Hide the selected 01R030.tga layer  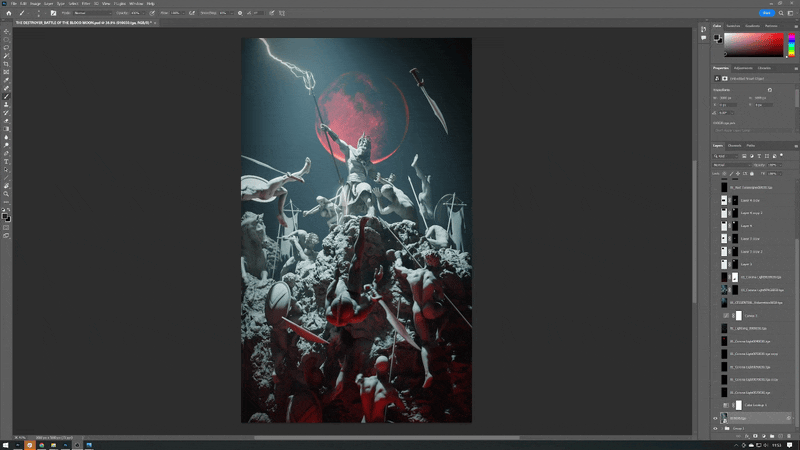(x=715, y=418)
